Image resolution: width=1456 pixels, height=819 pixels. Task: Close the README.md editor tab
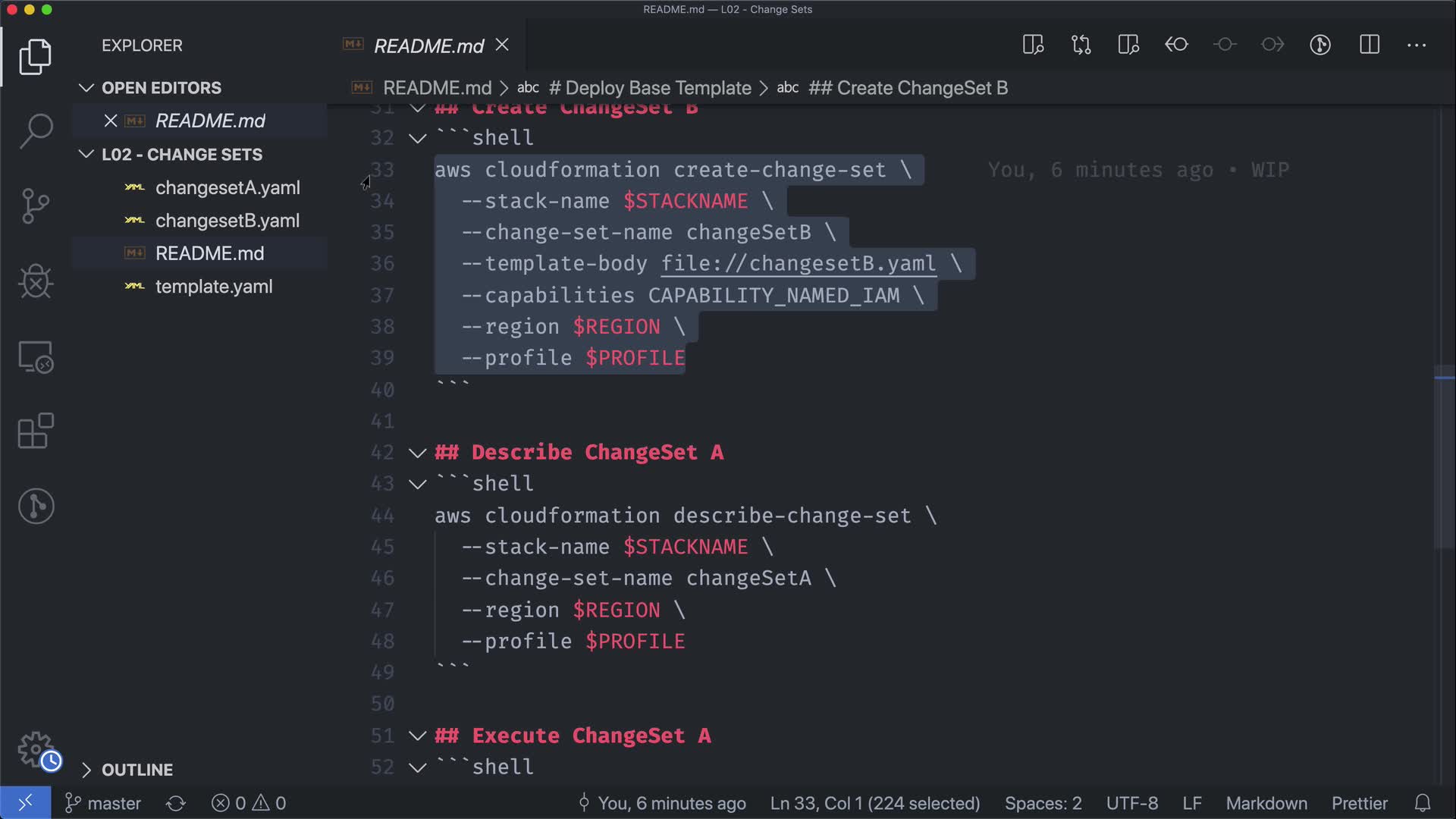click(x=502, y=45)
